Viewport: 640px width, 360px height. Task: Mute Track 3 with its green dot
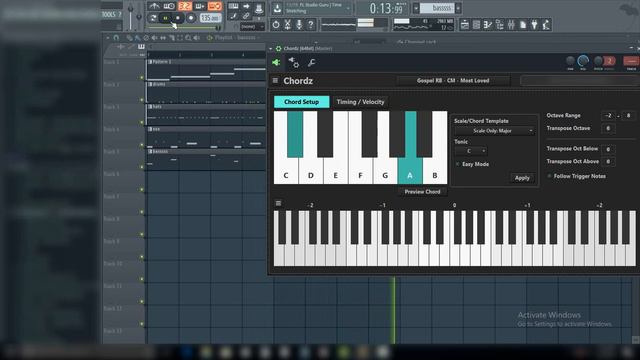click(142, 122)
